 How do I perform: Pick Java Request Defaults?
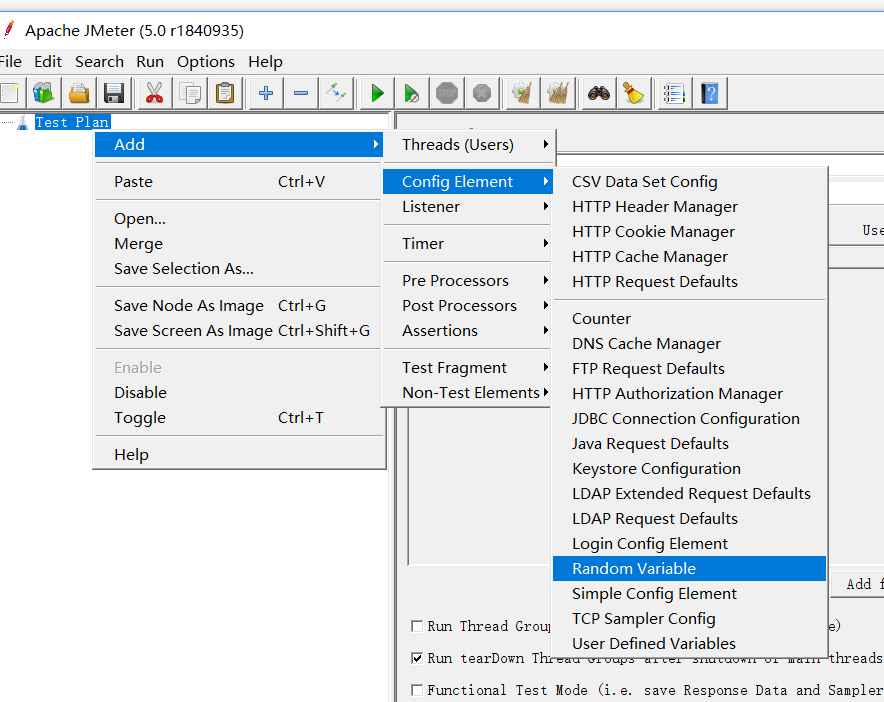click(x=689, y=444)
